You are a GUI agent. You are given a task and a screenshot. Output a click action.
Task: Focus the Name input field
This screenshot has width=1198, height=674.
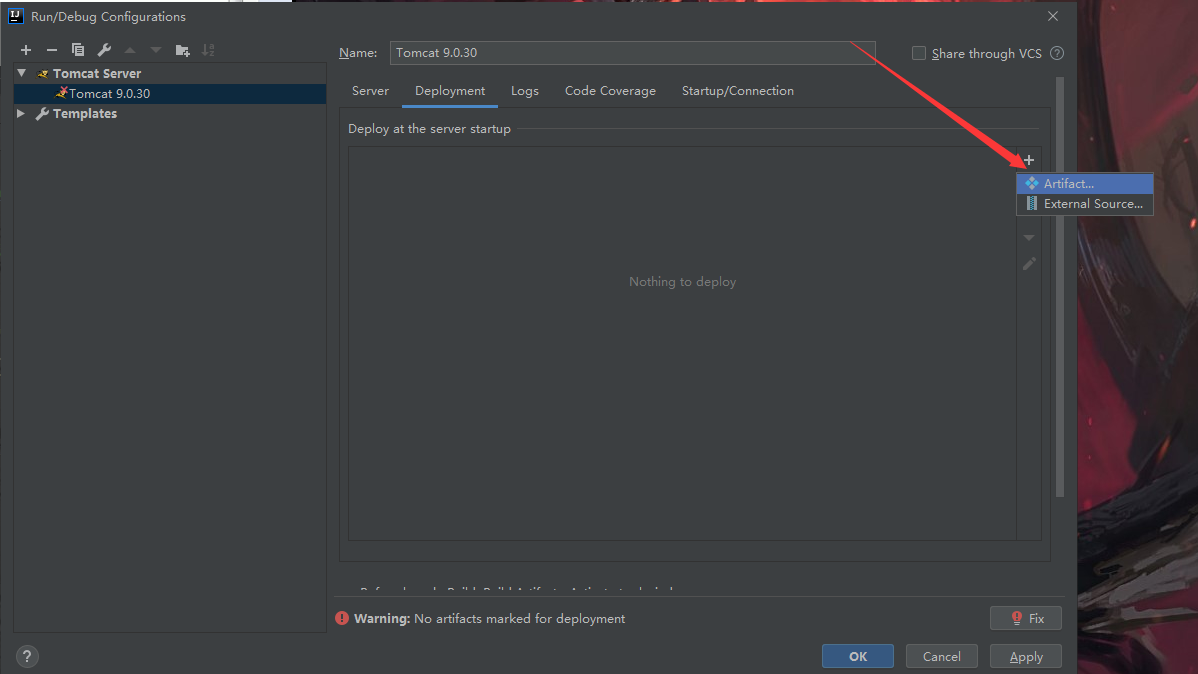click(x=633, y=53)
